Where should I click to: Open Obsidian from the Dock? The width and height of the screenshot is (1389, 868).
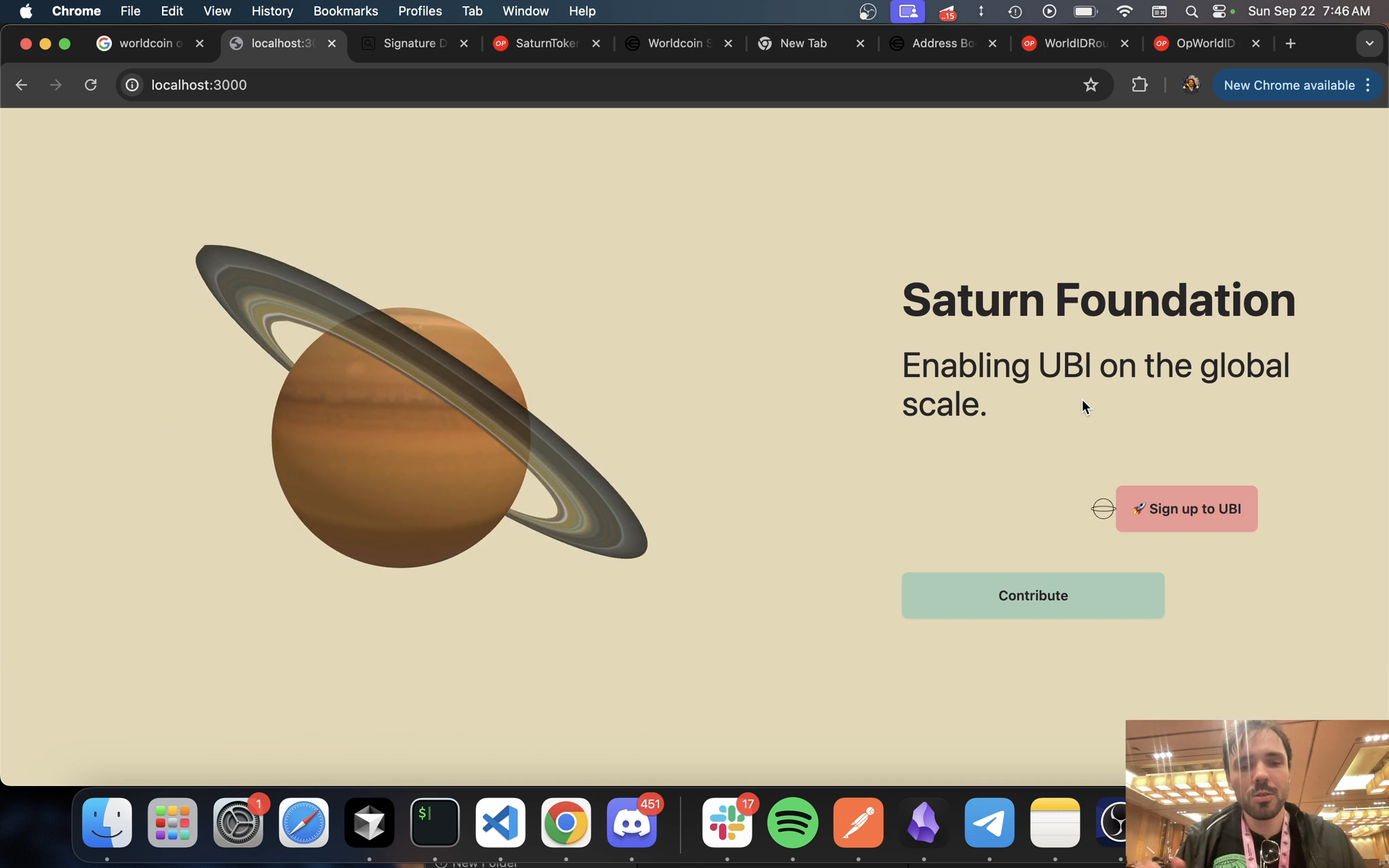[x=924, y=823]
